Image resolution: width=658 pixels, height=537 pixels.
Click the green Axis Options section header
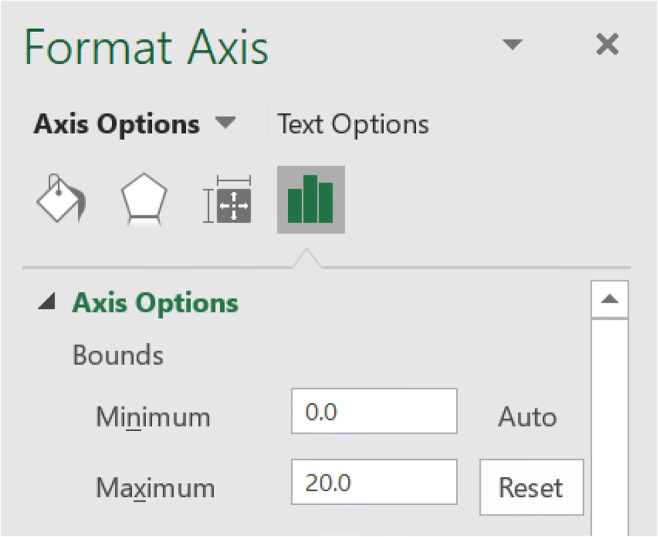pyautogui.click(x=155, y=303)
